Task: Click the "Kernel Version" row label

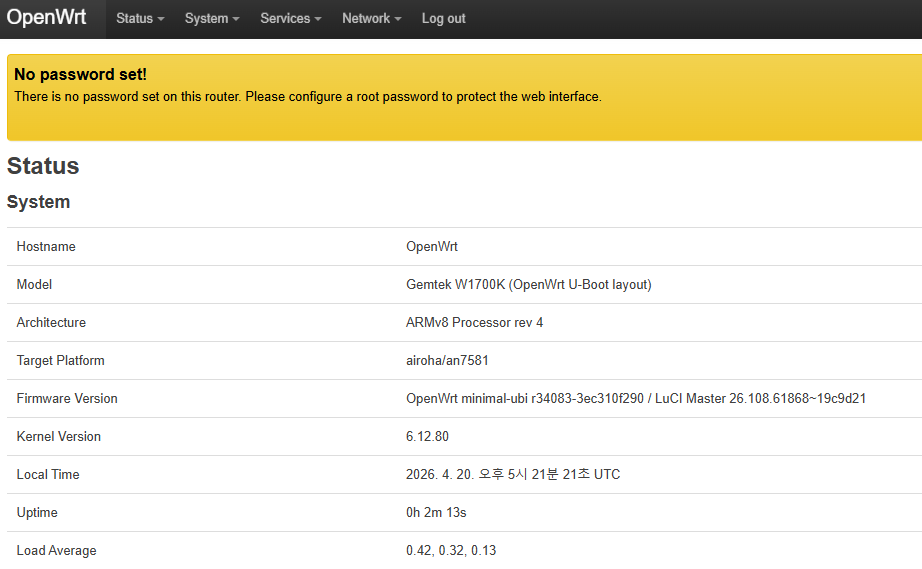Action: tap(59, 437)
